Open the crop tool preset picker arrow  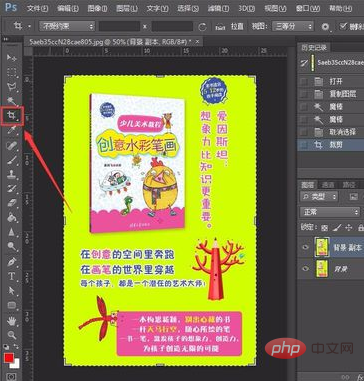30,26
